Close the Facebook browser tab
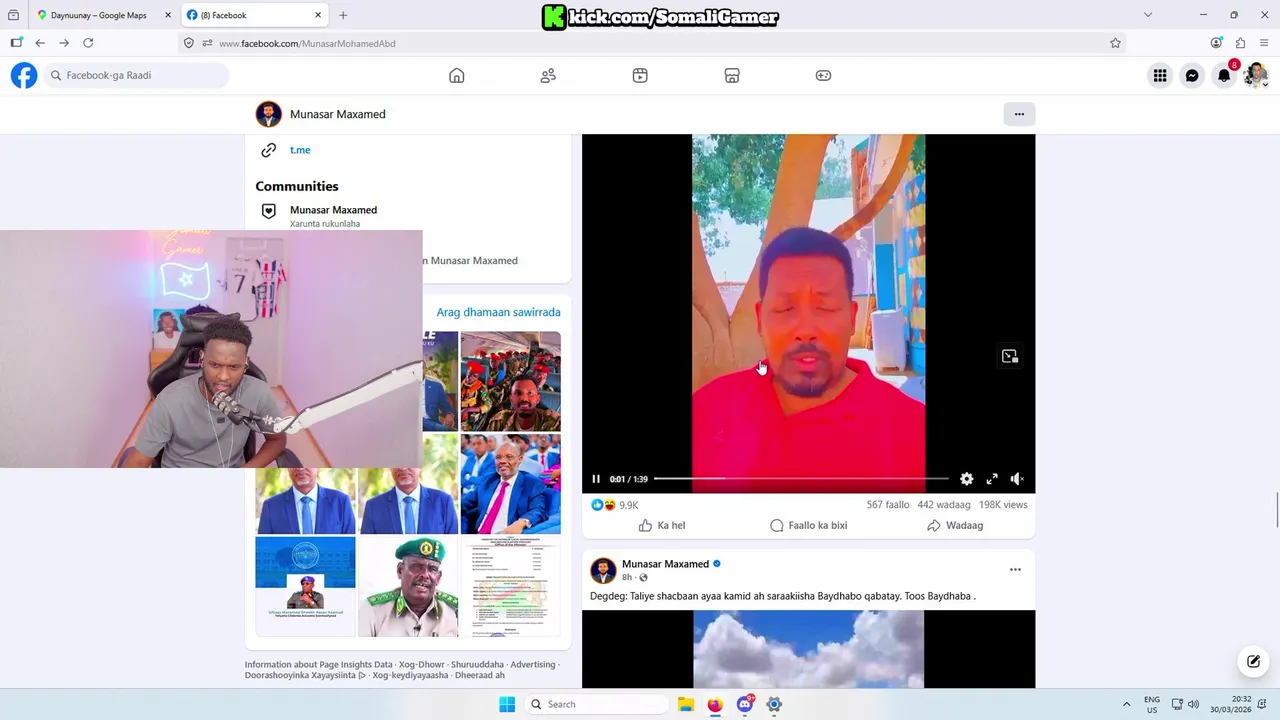The width and height of the screenshot is (1280, 720). coord(318,15)
